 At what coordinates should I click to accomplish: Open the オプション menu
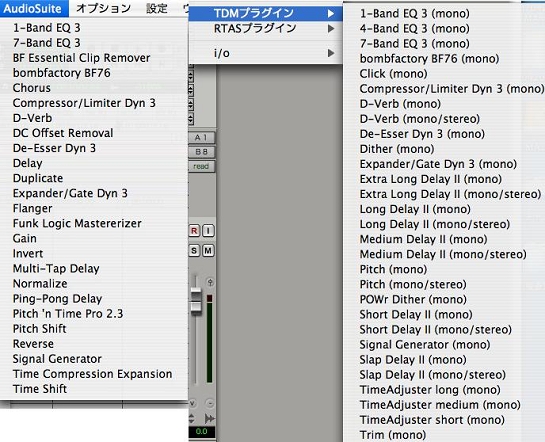click(104, 8)
